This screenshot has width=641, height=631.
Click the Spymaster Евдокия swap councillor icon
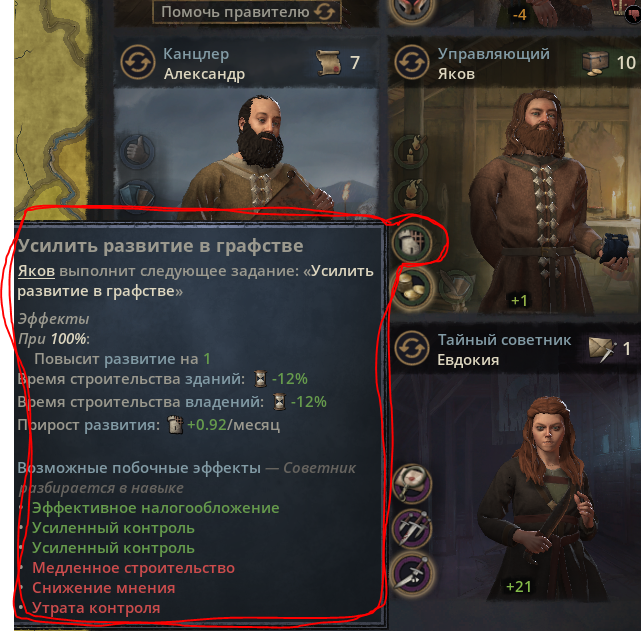412,349
